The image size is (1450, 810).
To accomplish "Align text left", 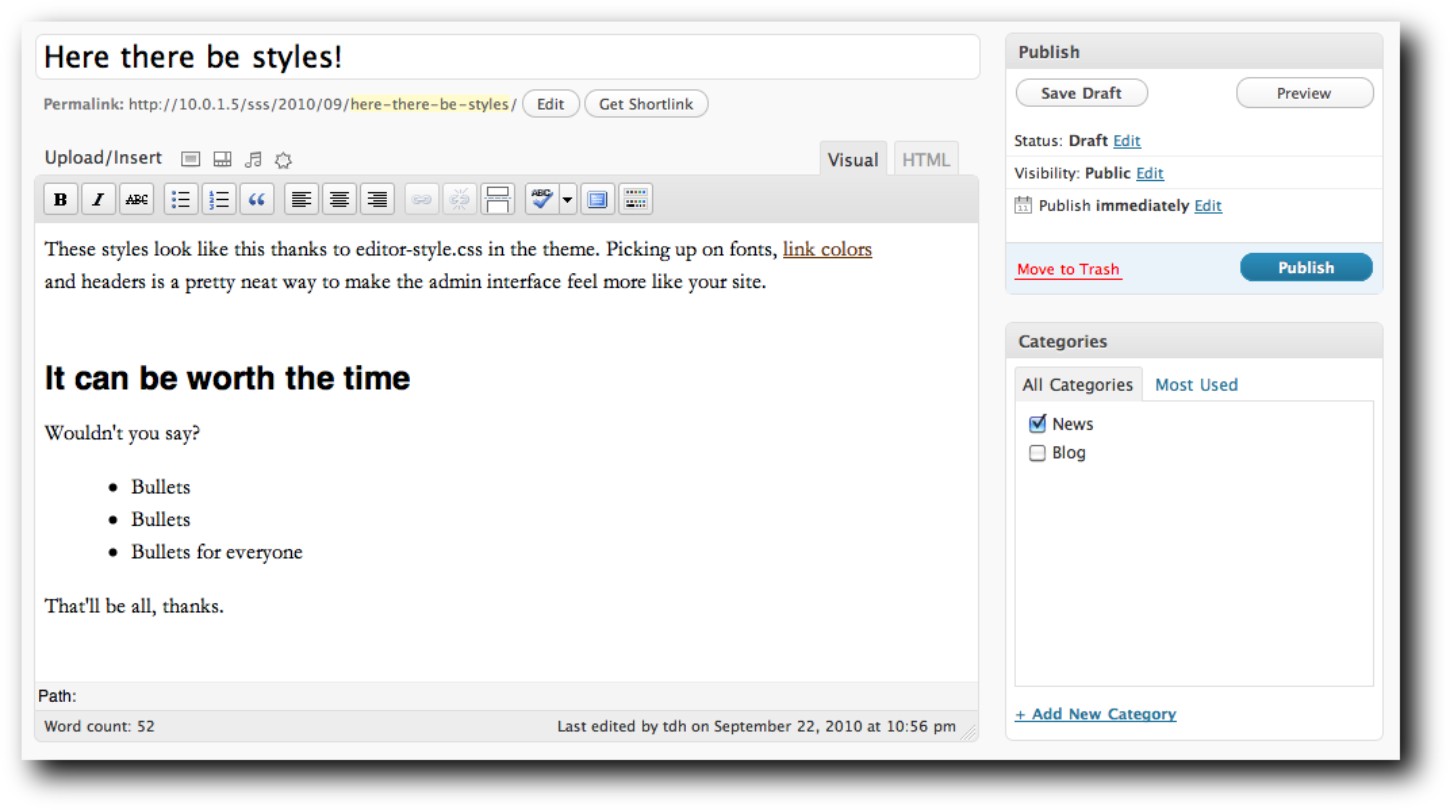I will click(x=302, y=199).
